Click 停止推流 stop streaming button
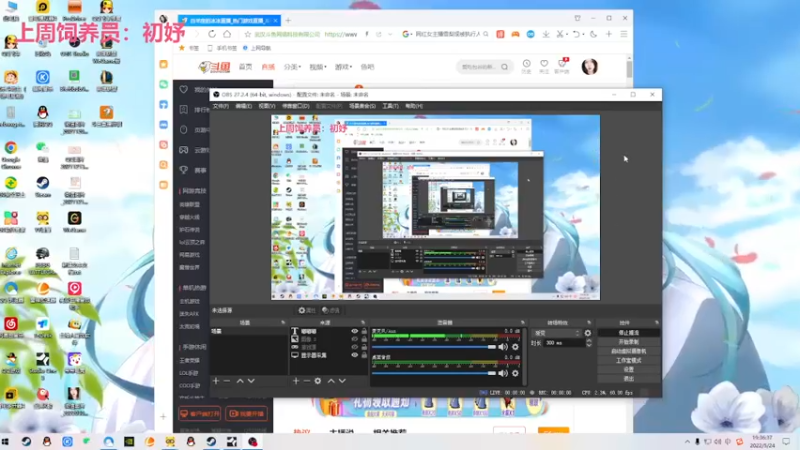The width and height of the screenshot is (800, 450). click(629, 333)
